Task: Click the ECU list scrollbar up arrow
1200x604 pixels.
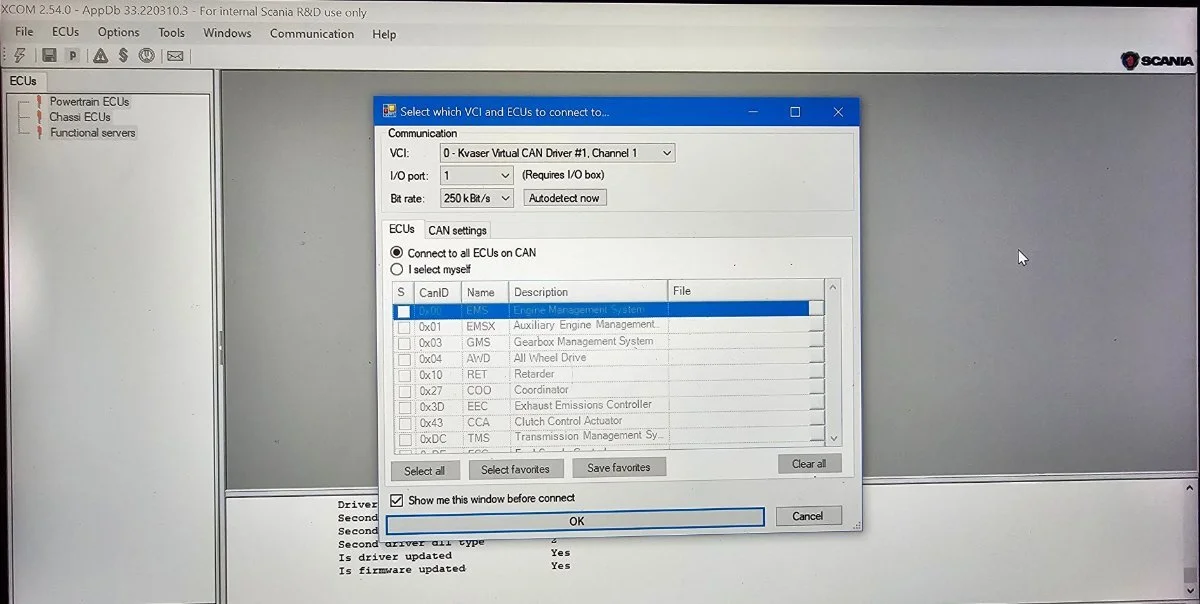Action: coord(834,289)
